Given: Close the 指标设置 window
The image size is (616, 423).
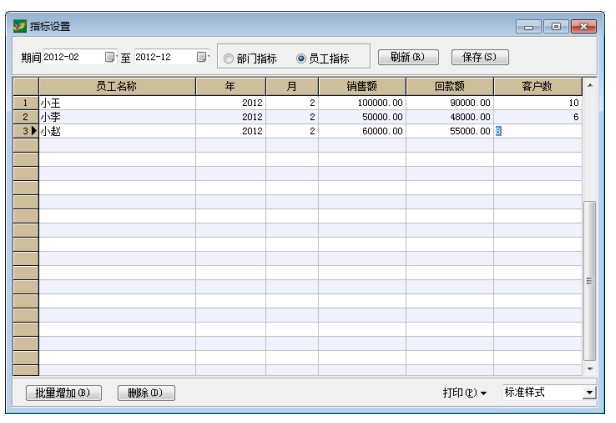Looking at the screenshot, I should click(x=584, y=27).
